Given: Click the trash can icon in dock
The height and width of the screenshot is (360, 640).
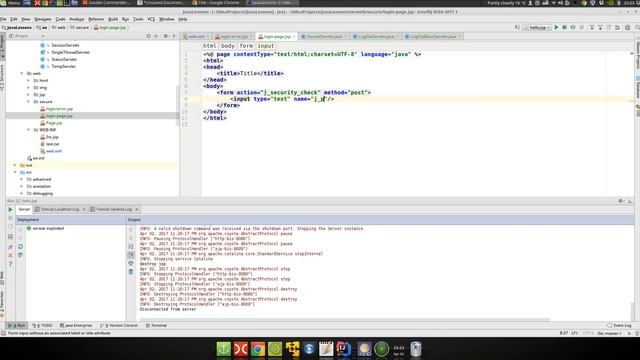Looking at the screenshot, I should pos(416,349).
